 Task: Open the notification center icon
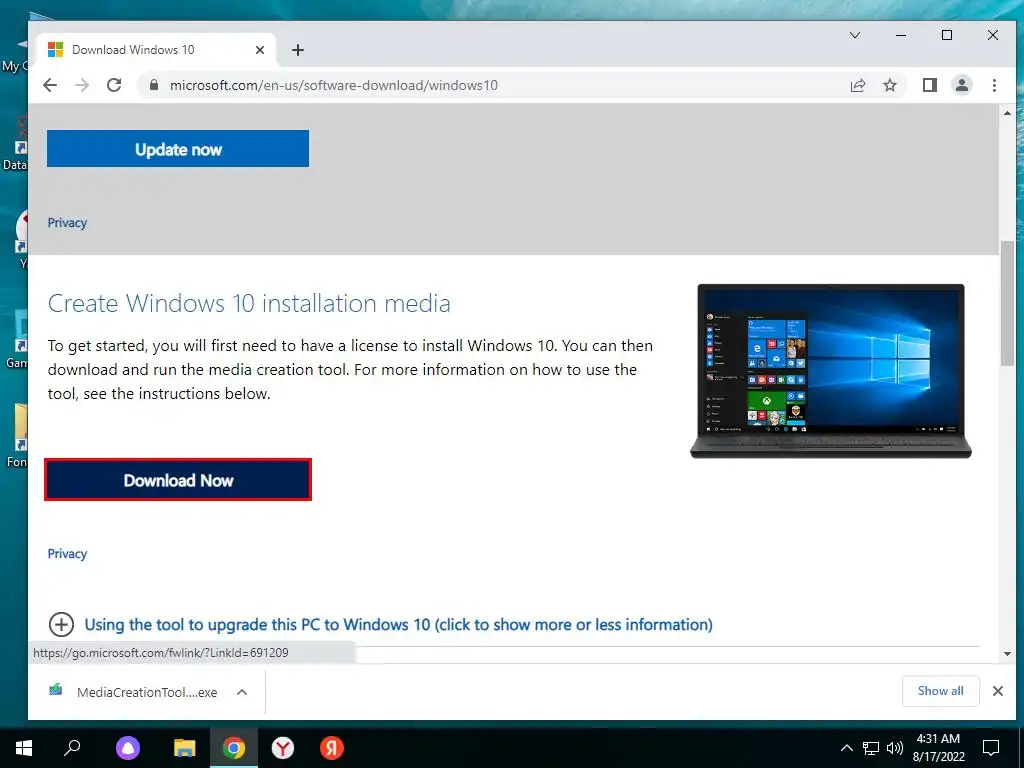[991, 748]
